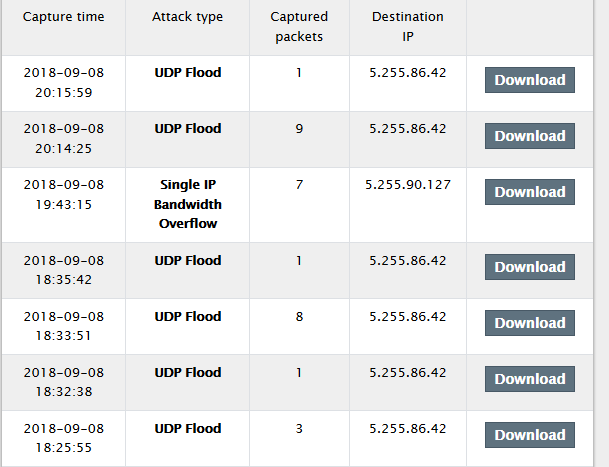Download the 20:15:59 UDP Flood capture
The image size is (609, 467).
click(x=529, y=80)
